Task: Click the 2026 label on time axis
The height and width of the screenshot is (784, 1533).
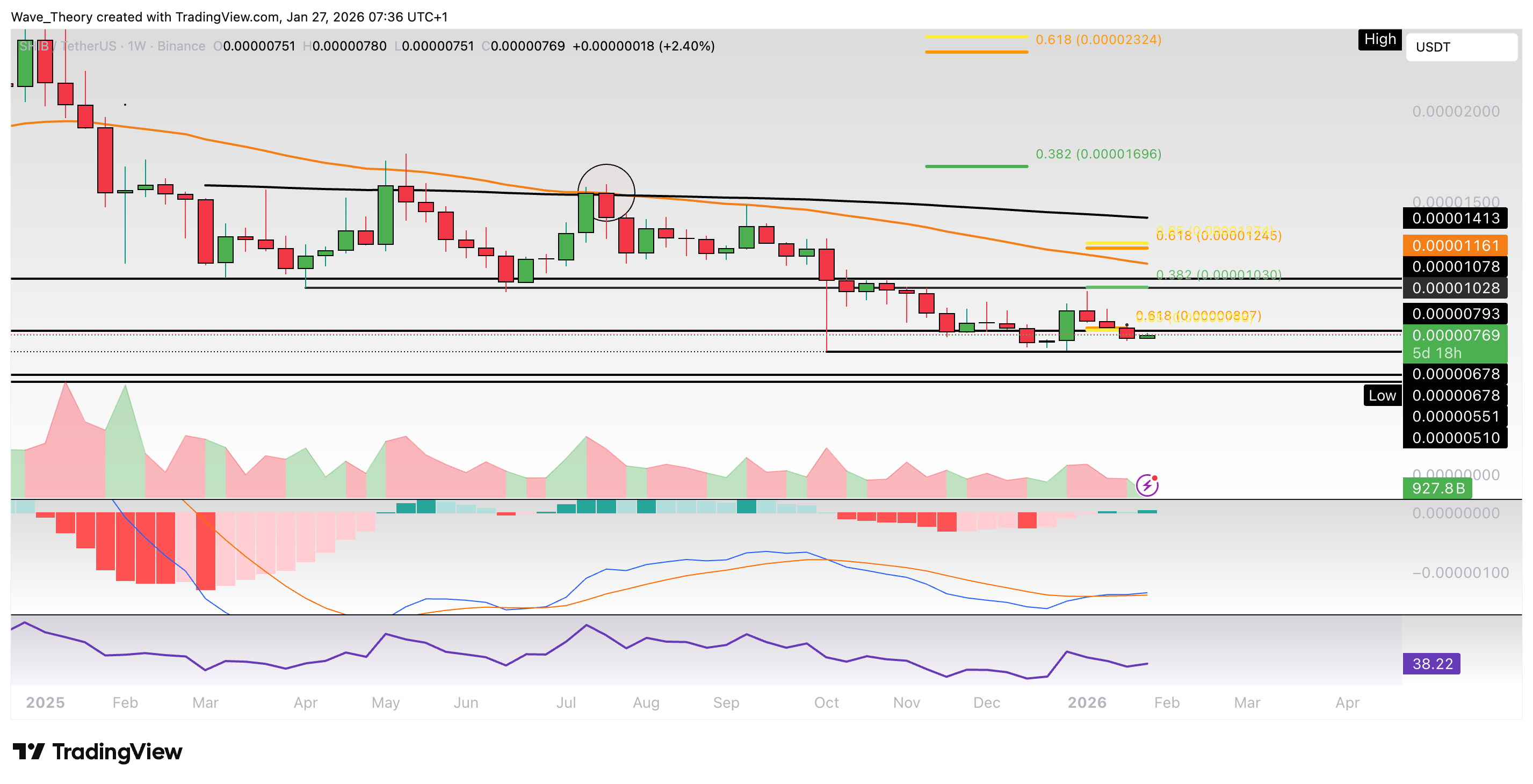Action: coord(1086,702)
